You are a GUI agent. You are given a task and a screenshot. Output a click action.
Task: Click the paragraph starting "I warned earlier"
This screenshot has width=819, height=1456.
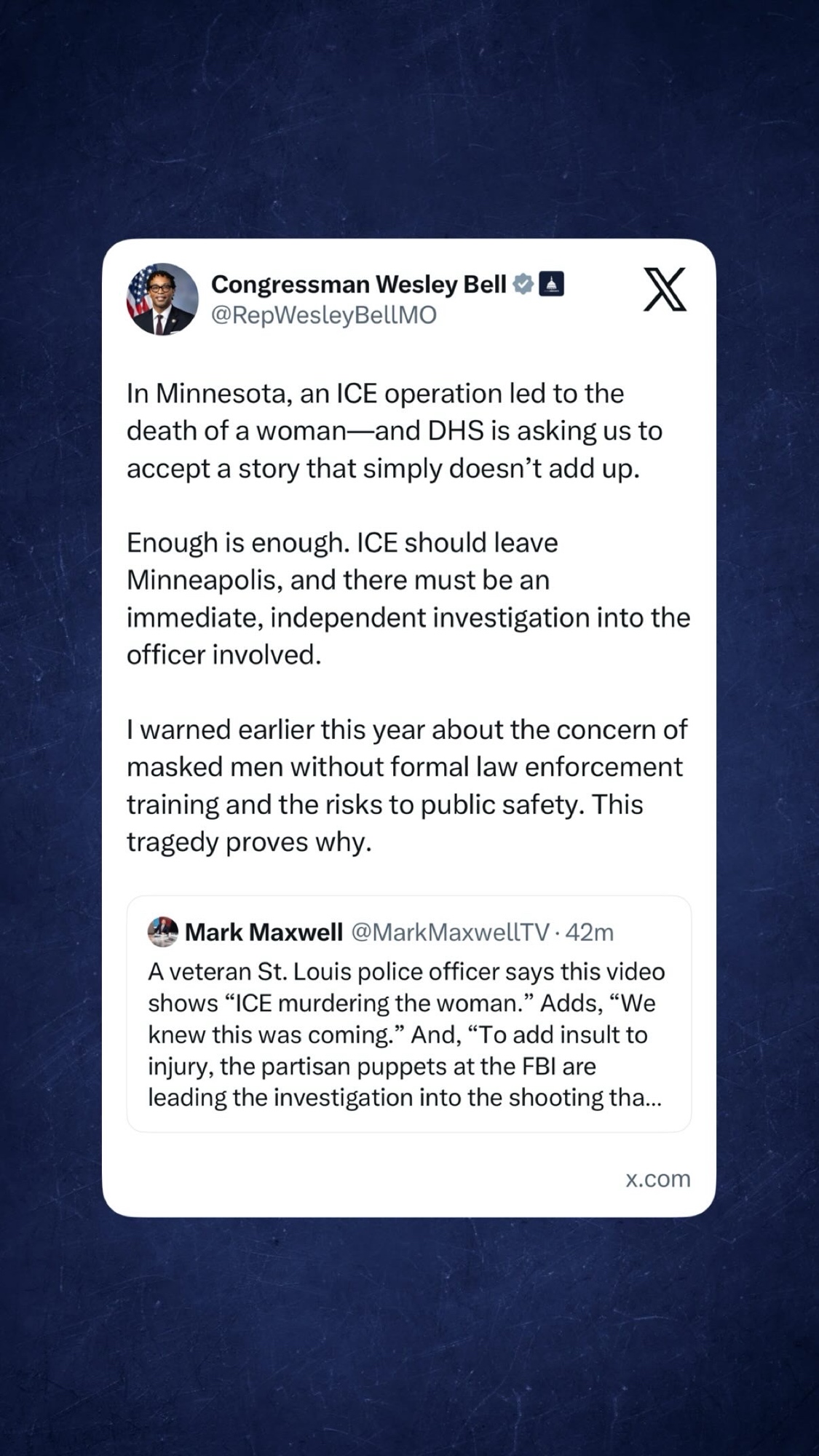click(406, 786)
